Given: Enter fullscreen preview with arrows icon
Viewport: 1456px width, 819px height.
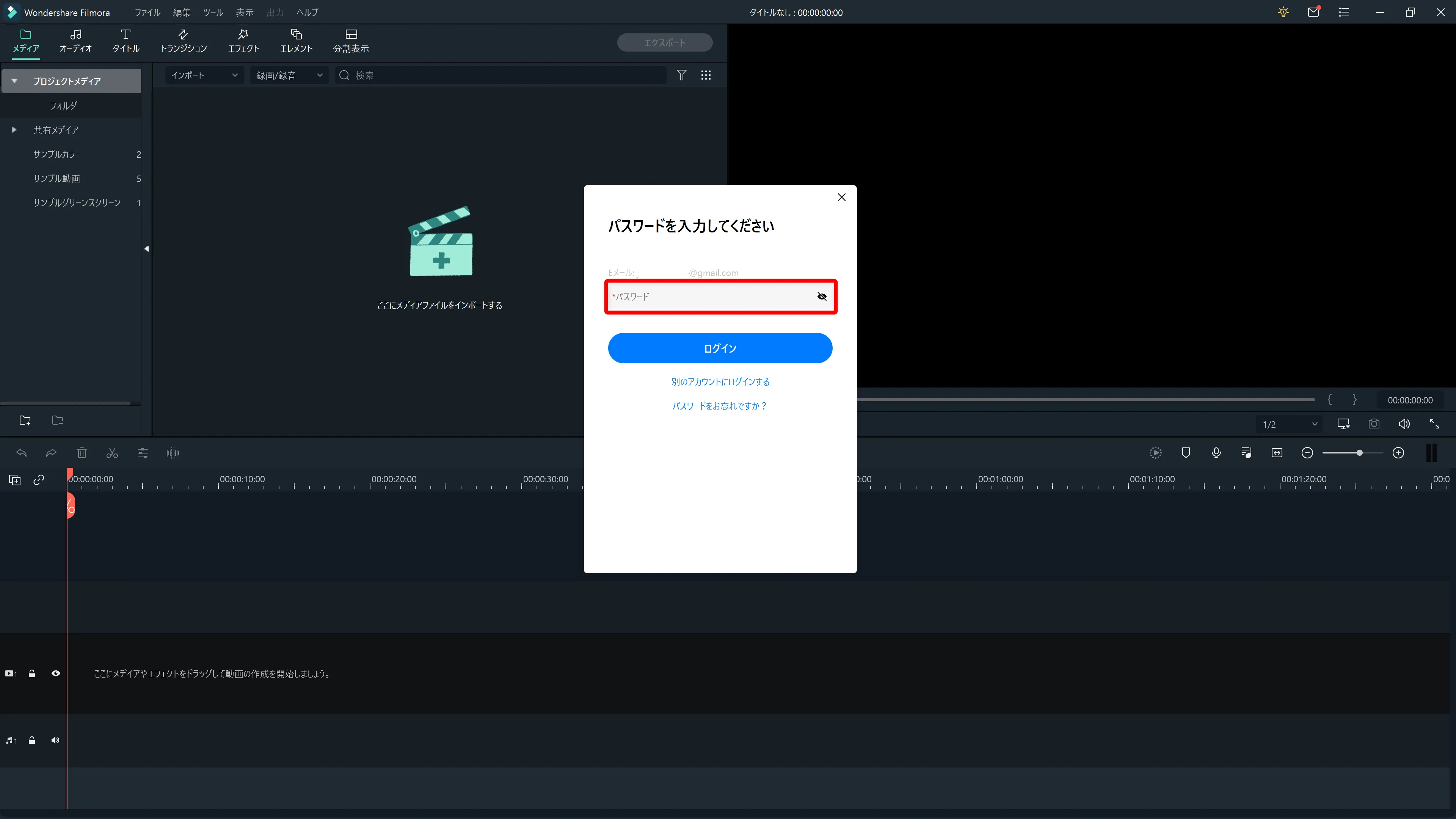Looking at the screenshot, I should [x=1434, y=424].
